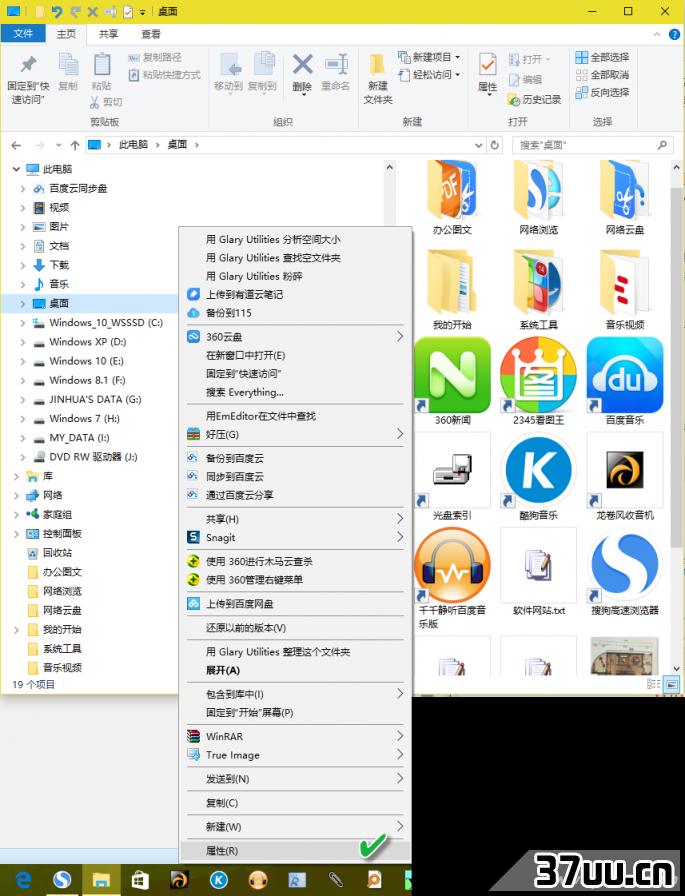Screen dimensions: 685x896
Task: Switch to details view button
Action: click(x=653, y=684)
